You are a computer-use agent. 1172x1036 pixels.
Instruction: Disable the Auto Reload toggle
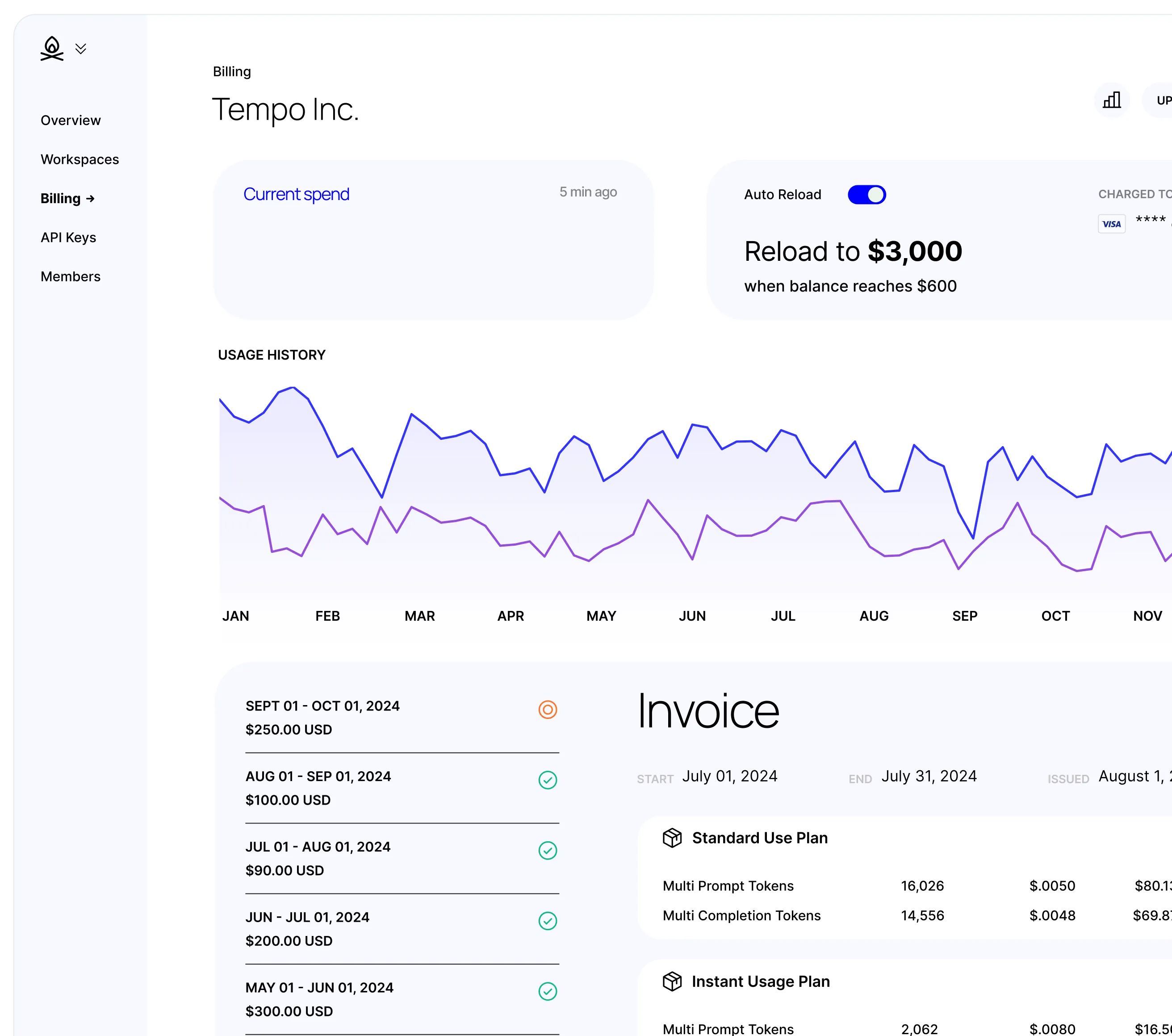[866, 194]
